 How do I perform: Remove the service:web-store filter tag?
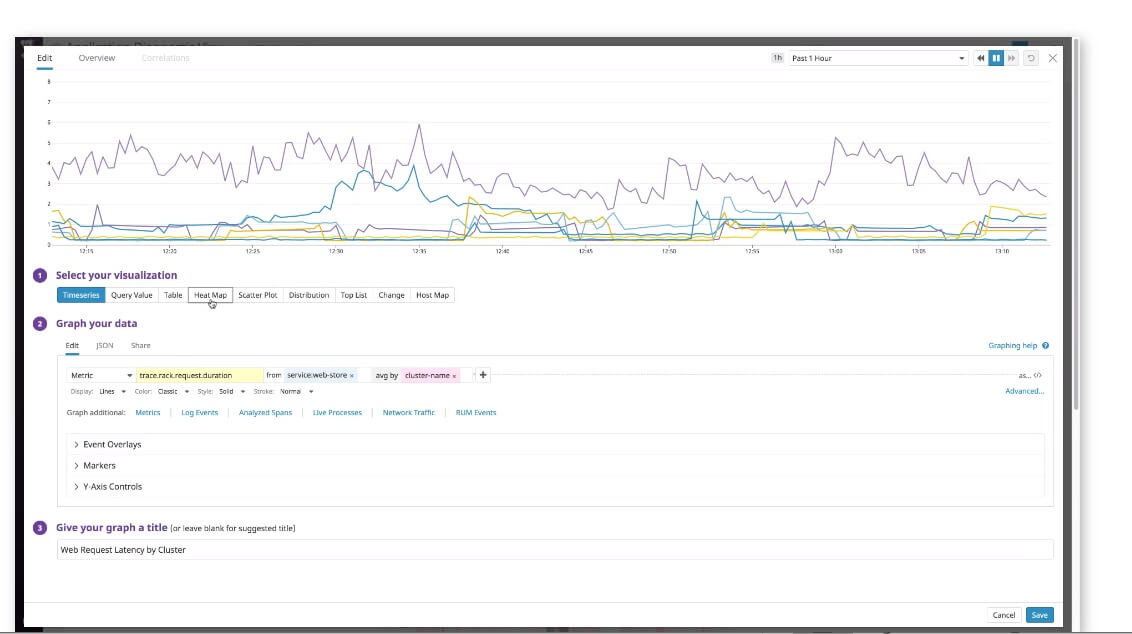pyautogui.click(x=352, y=376)
